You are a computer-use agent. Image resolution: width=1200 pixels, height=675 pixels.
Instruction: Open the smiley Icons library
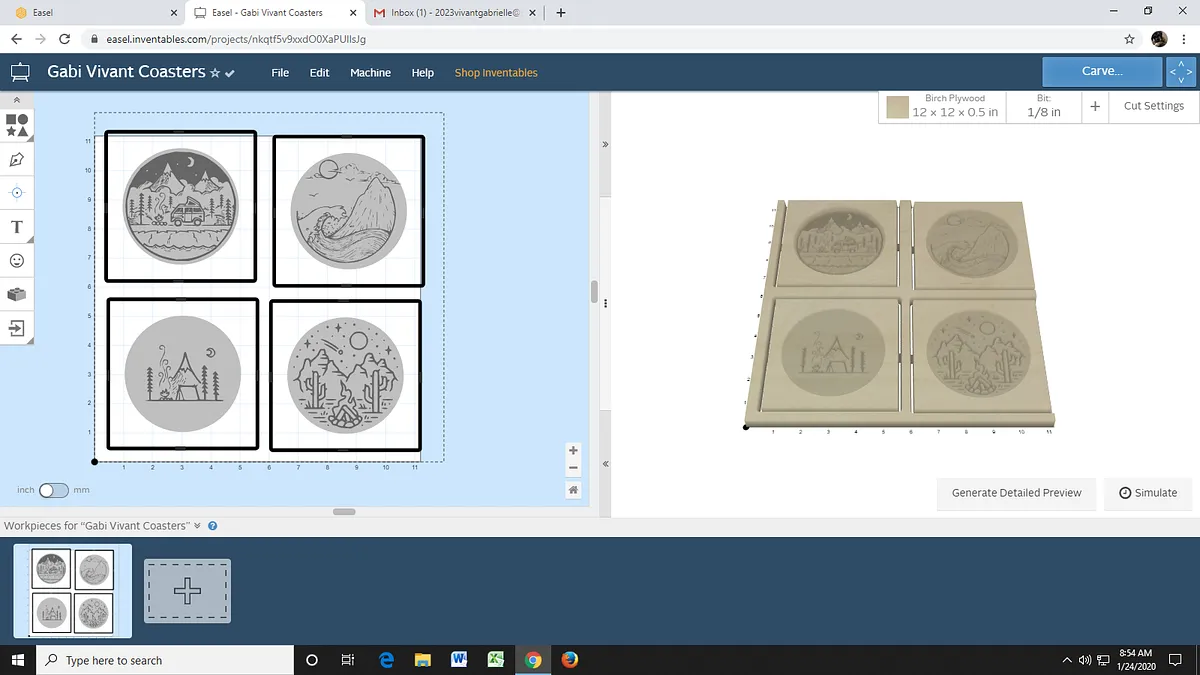click(17, 260)
